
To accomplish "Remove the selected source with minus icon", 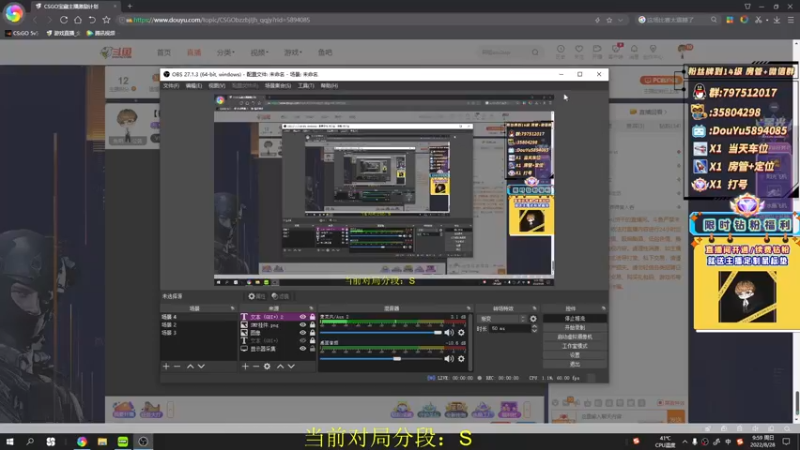I will [x=256, y=366].
